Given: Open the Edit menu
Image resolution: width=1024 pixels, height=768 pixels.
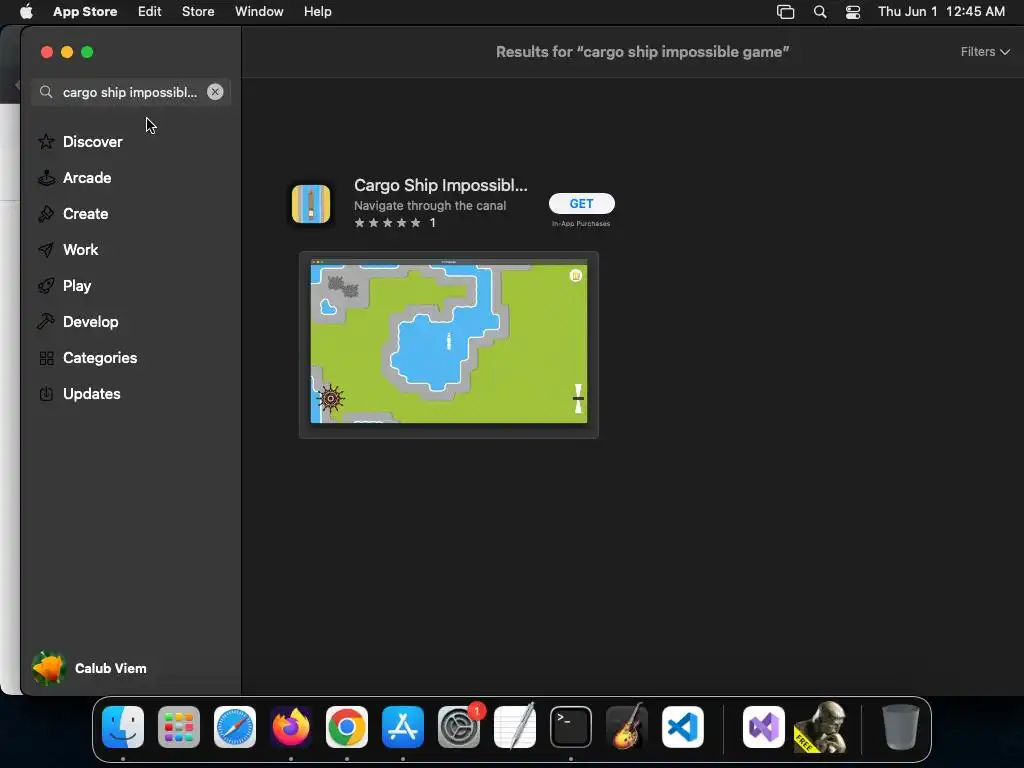Looking at the screenshot, I should point(149,11).
